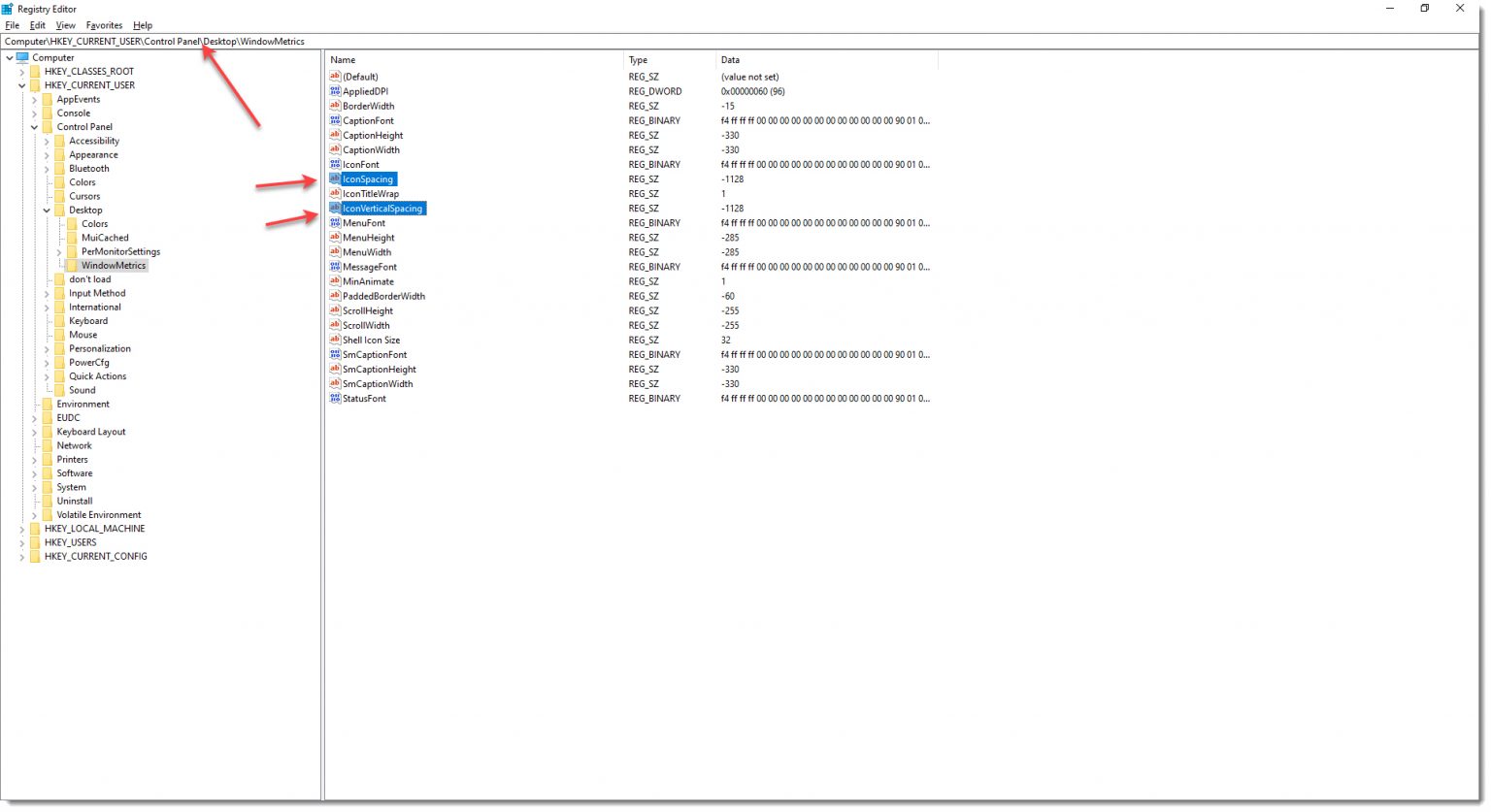Click the string icon beside ScrollHeight
The width and height of the screenshot is (1491, 812).
point(334,310)
